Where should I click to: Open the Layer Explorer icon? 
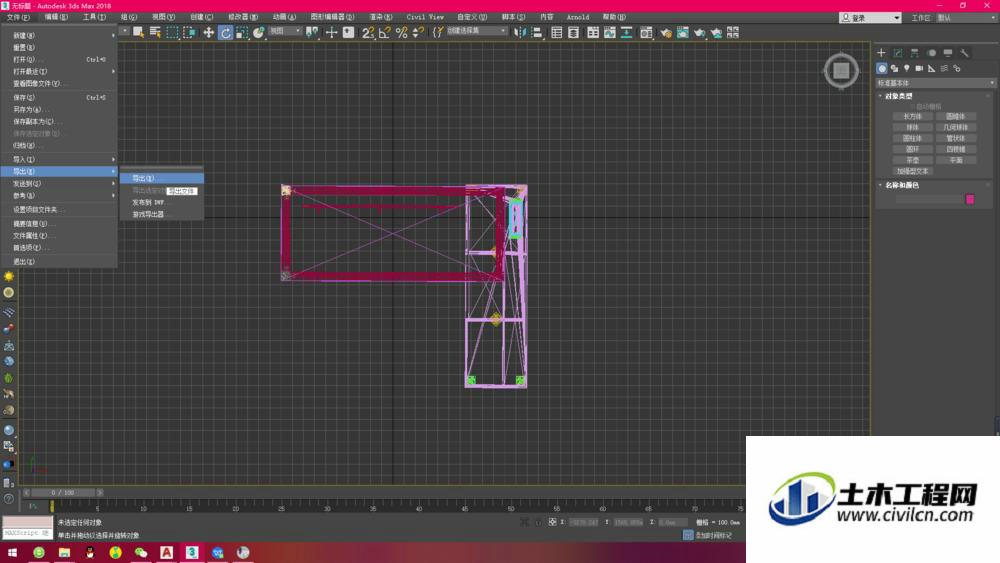(x=573, y=33)
